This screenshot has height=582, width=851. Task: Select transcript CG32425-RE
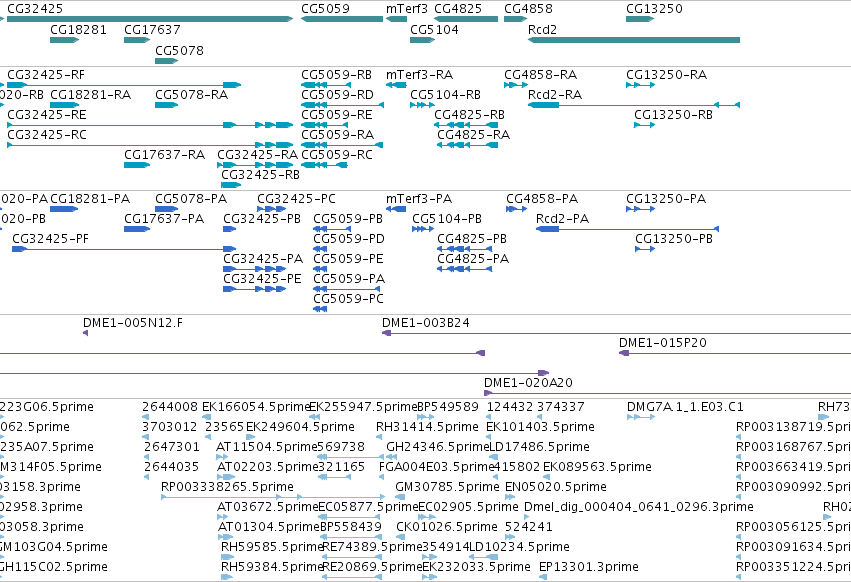click(150, 125)
